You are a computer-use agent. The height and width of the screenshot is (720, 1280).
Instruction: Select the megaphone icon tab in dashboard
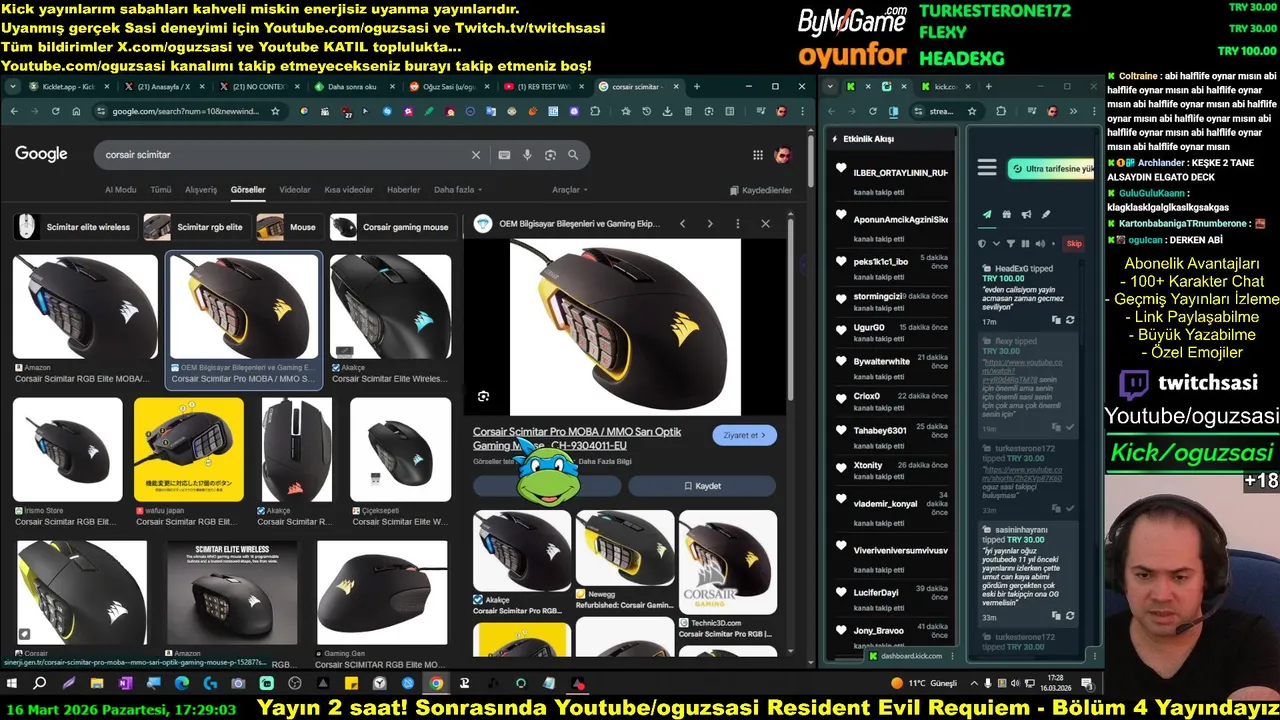pyautogui.click(x=1026, y=214)
